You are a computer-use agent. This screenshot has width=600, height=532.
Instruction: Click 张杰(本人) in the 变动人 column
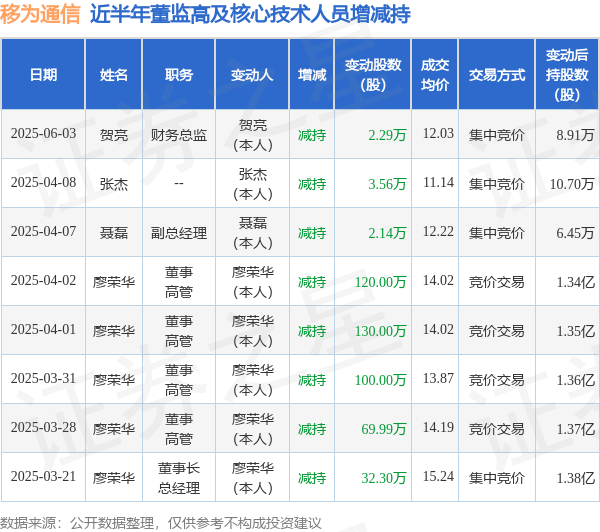[x=253, y=184]
